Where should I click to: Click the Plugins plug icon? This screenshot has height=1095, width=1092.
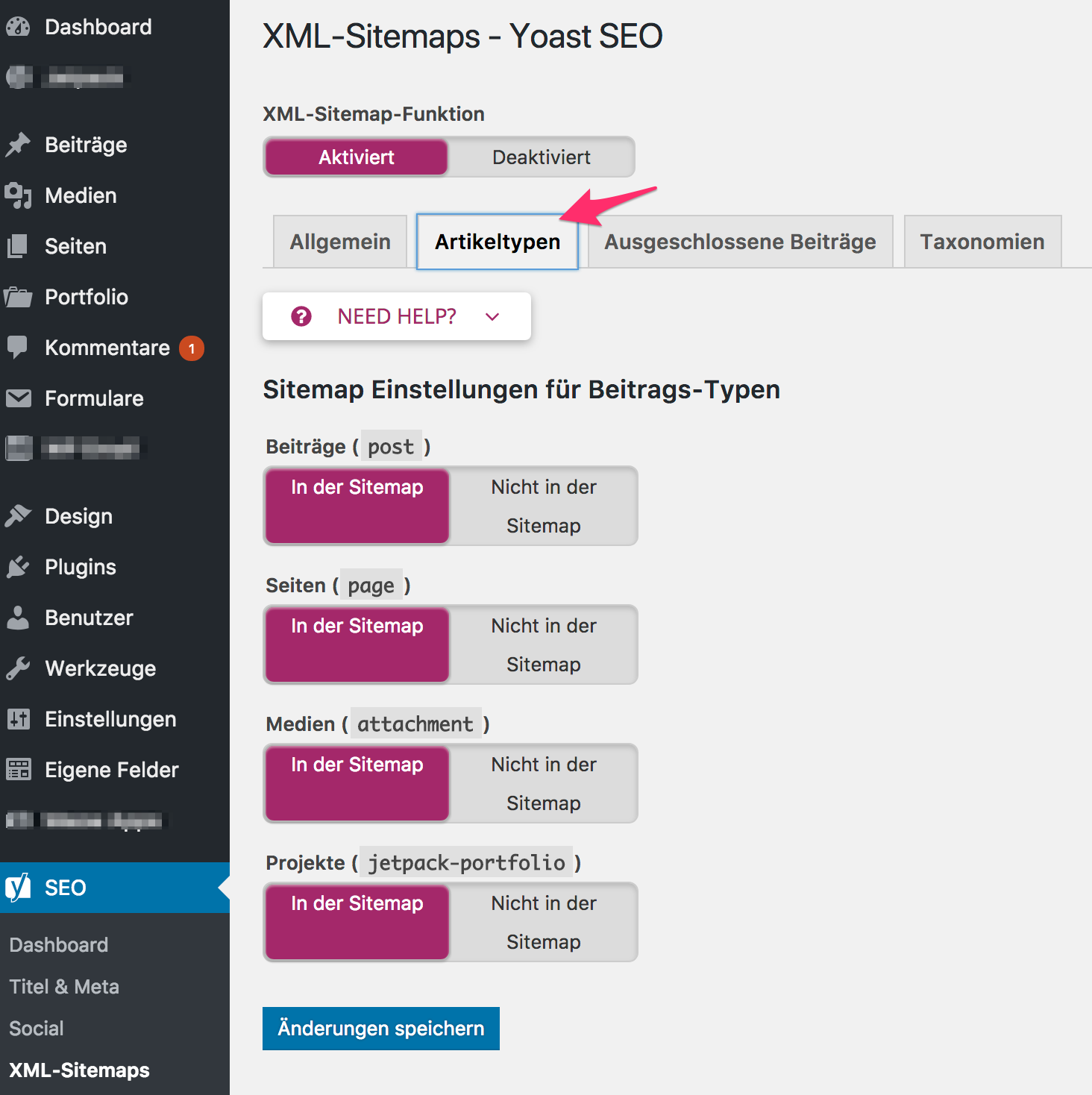tap(18, 567)
